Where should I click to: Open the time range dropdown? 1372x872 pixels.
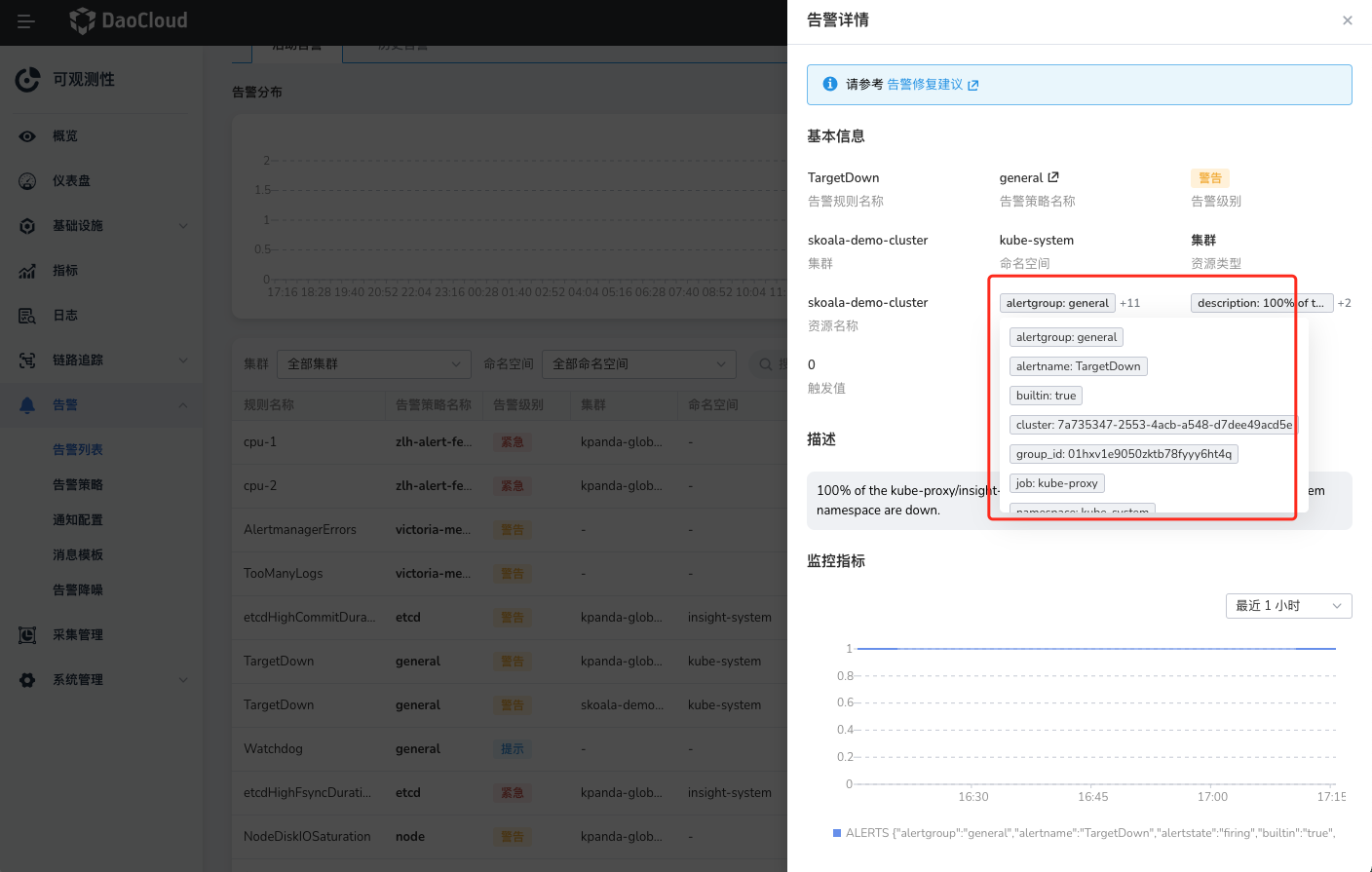(x=1287, y=606)
